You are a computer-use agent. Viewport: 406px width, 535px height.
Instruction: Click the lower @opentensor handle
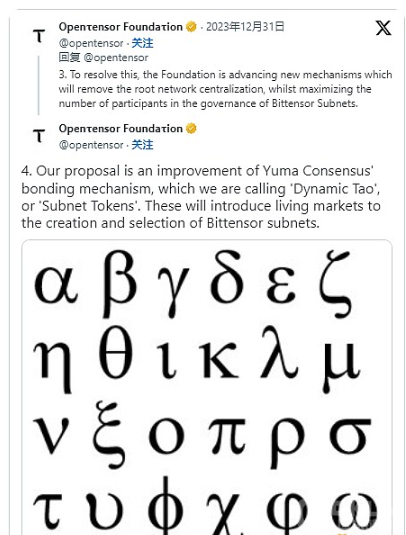click(x=91, y=145)
